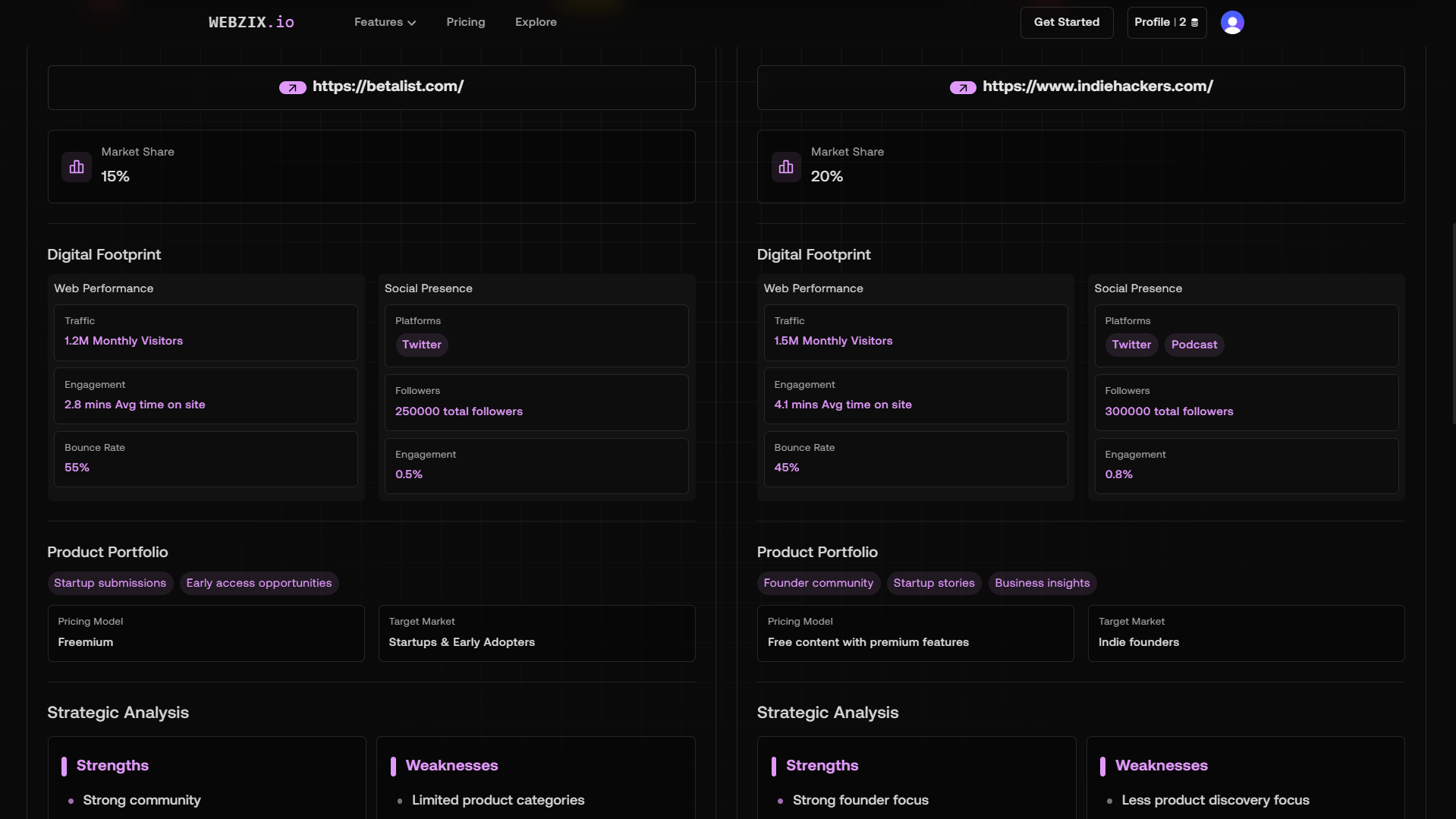The height and width of the screenshot is (819, 1456).
Task: Click the Get Started button
Action: click(1067, 22)
